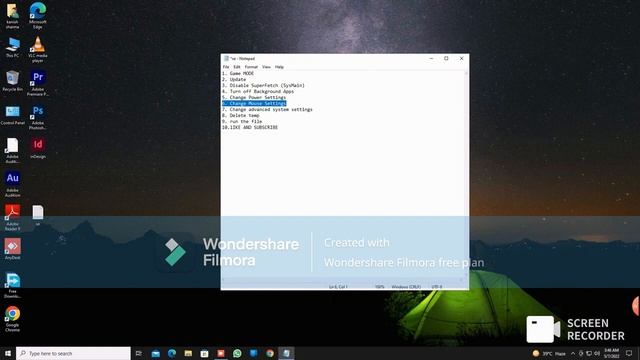Open Task View on the taskbar
This screenshot has height=360, width=640.
139,353
